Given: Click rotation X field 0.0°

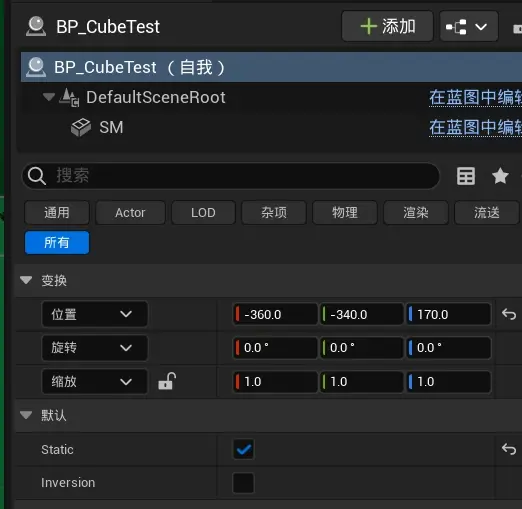Looking at the screenshot, I should 275,348.
